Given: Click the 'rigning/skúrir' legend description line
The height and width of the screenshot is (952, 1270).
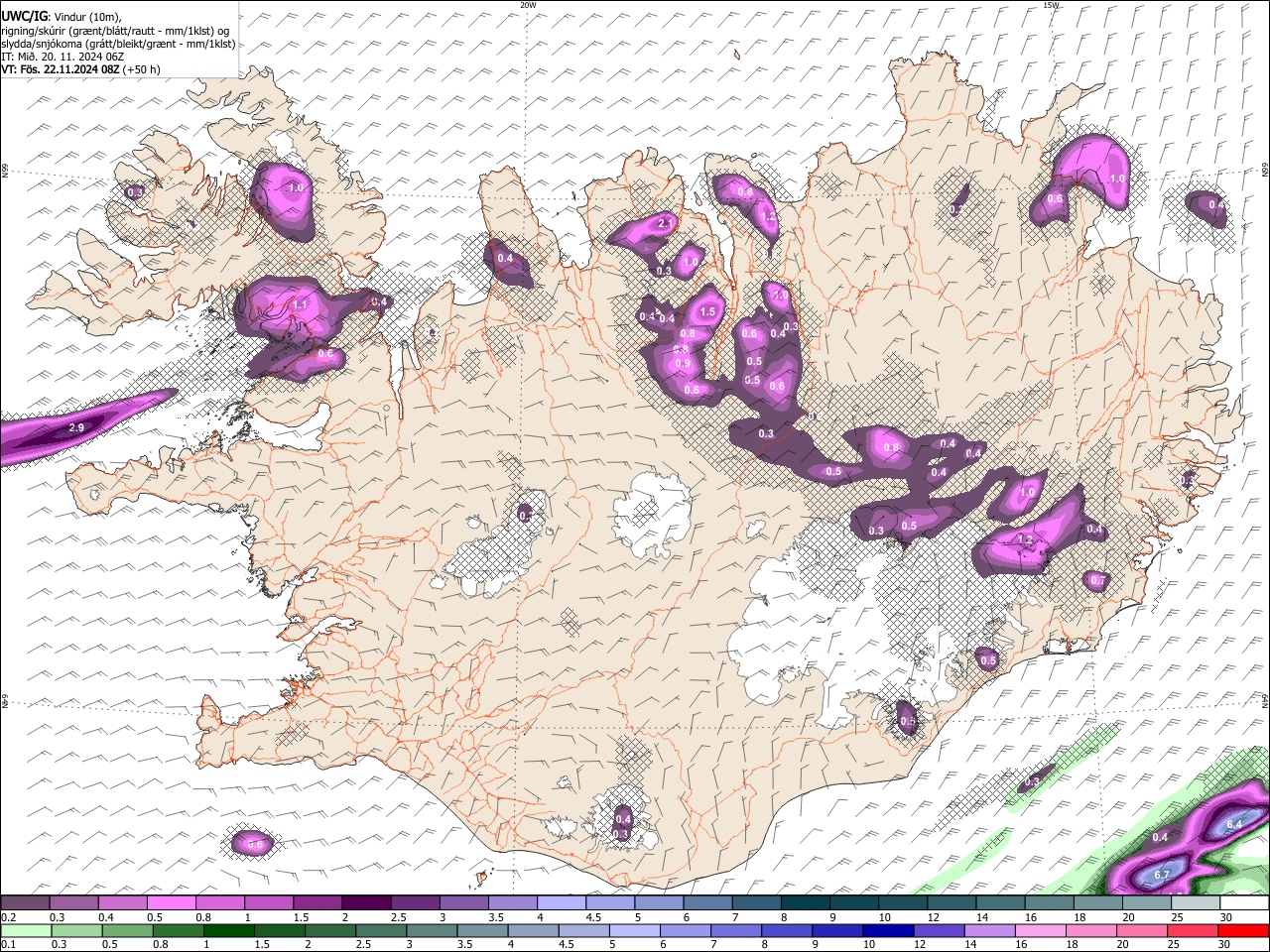Looking at the screenshot, I should (115, 30).
